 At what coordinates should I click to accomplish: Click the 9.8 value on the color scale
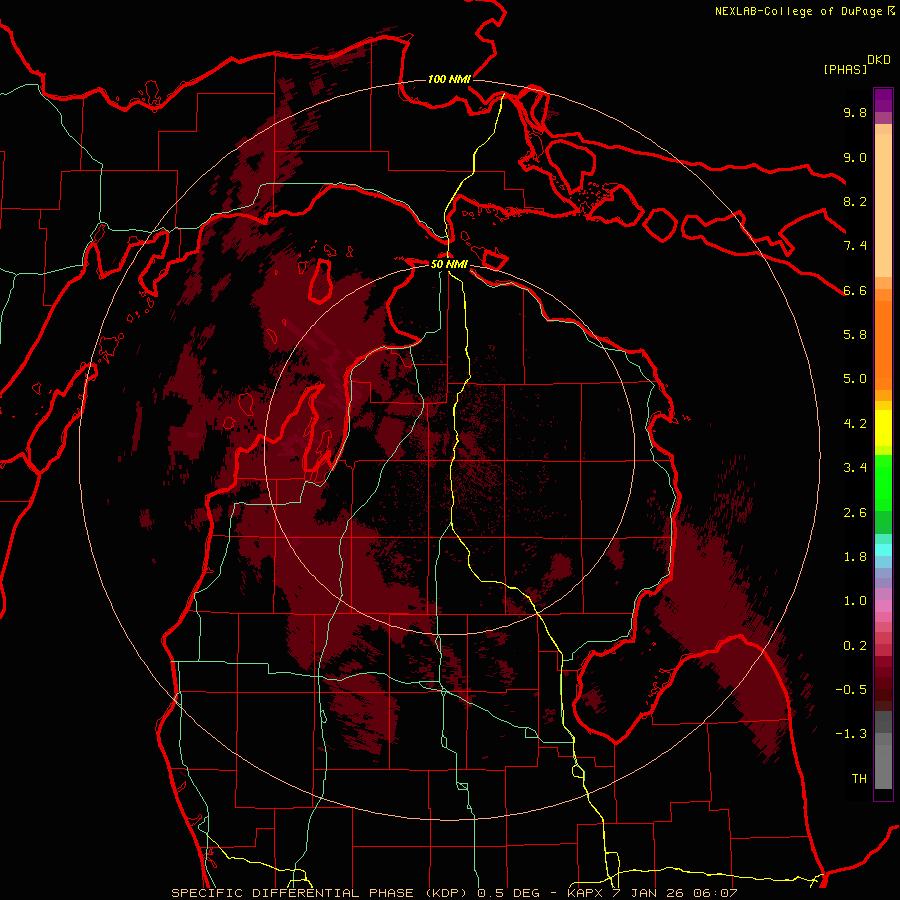pyautogui.click(x=855, y=112)
